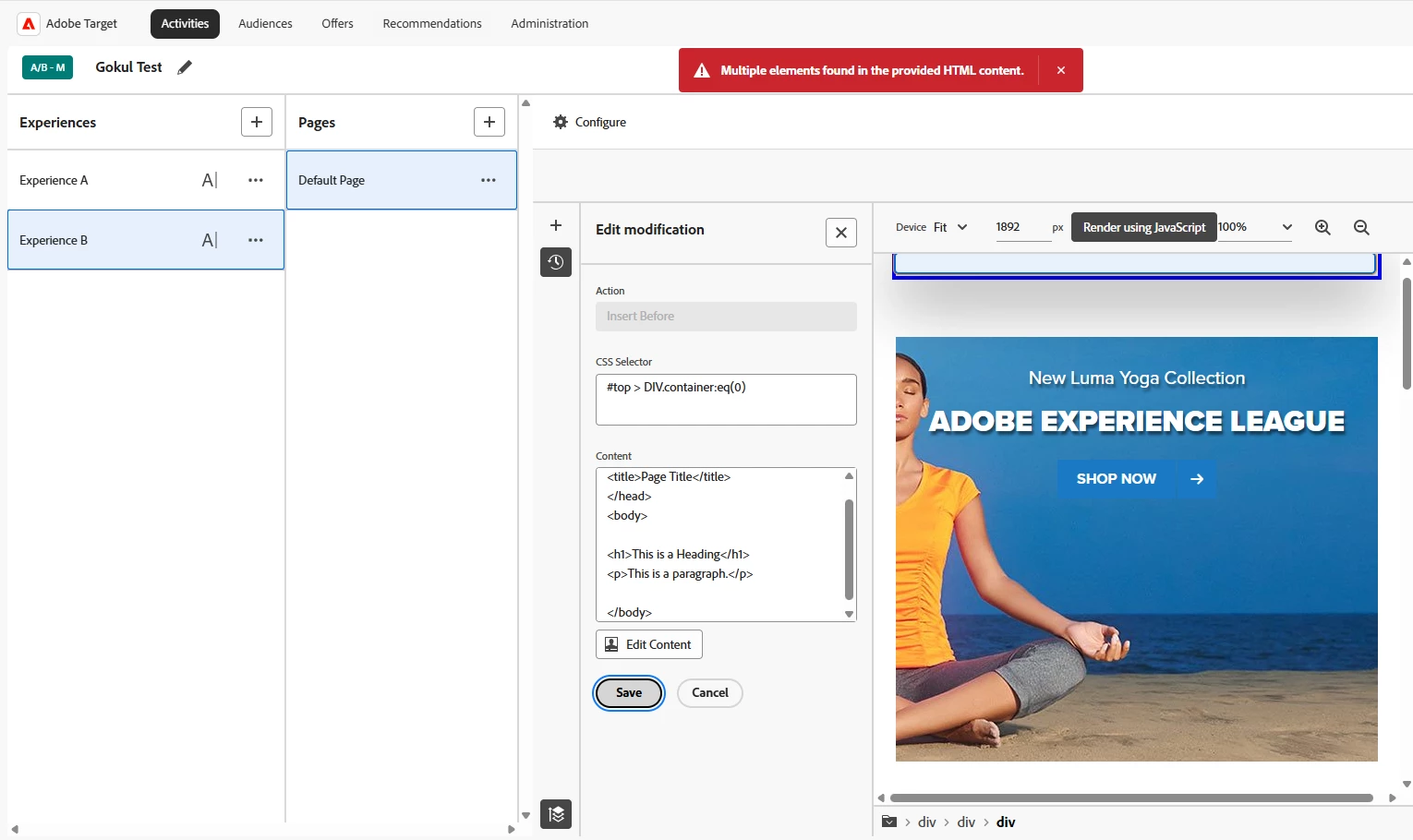Open the Insert Before action dropdown
The height and width of the screenshot is (840, 1413).
tap(726, 317)
